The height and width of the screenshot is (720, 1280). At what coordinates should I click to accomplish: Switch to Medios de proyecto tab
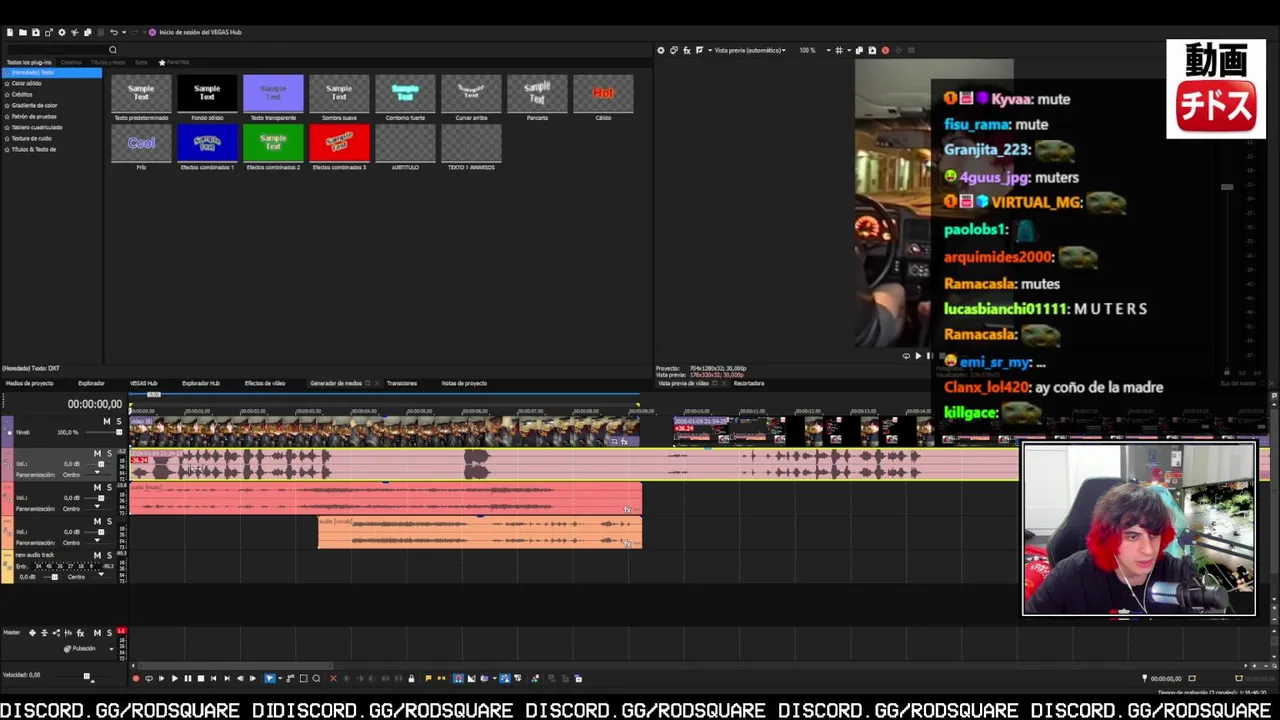coord(30,383)
